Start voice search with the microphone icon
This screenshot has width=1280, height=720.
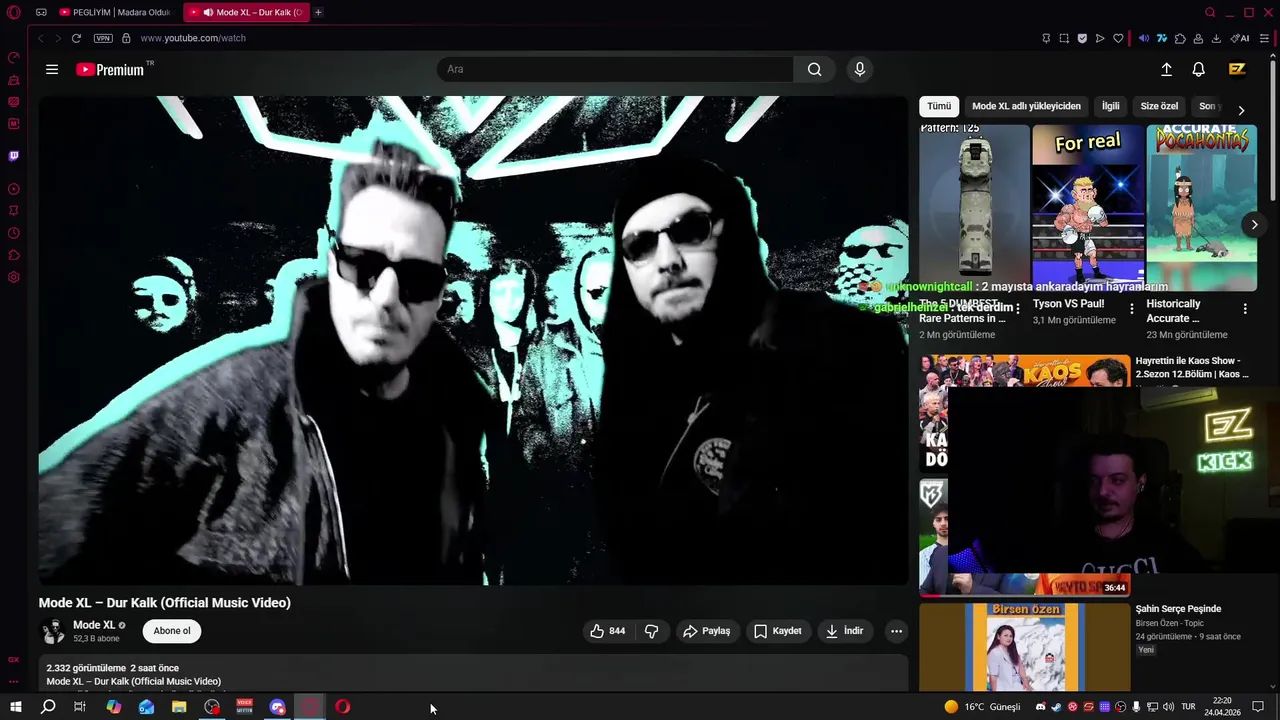pos(859,69)
